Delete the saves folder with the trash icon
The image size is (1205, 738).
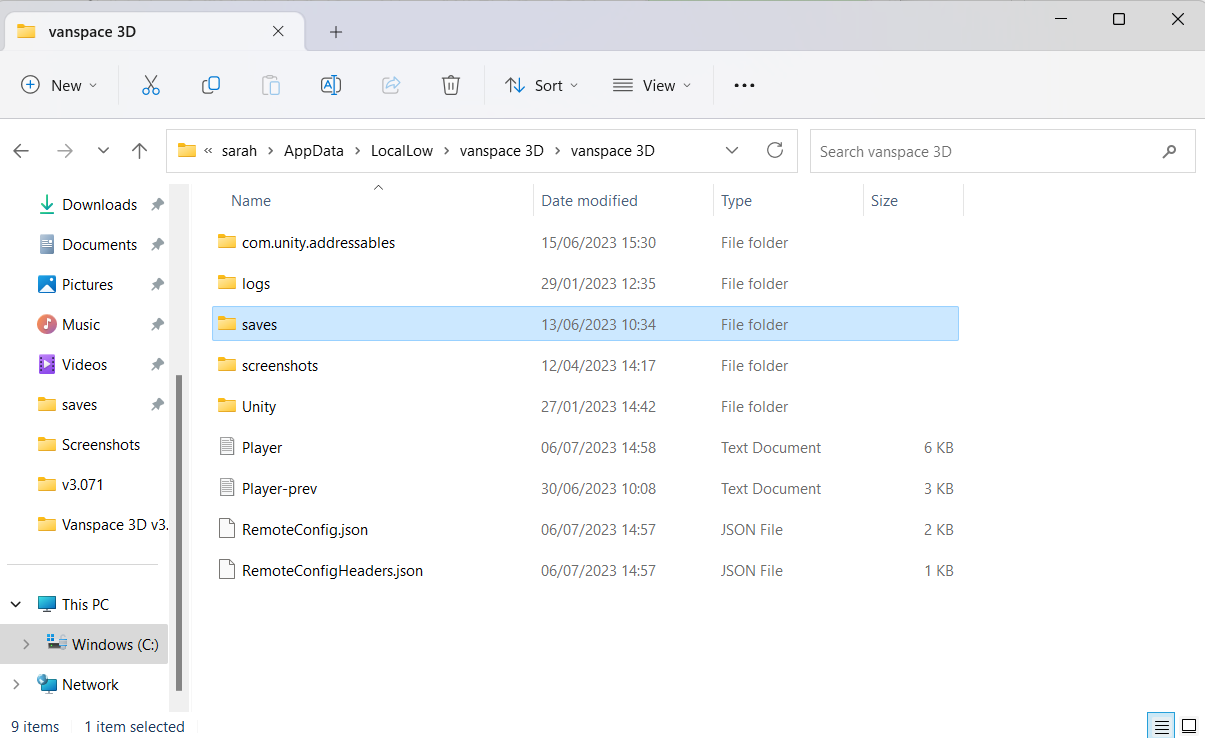coord(450,85)
